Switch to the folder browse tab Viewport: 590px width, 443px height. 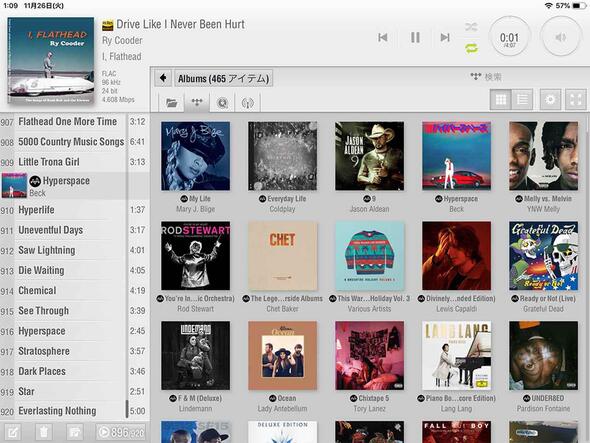pos(172,102)
